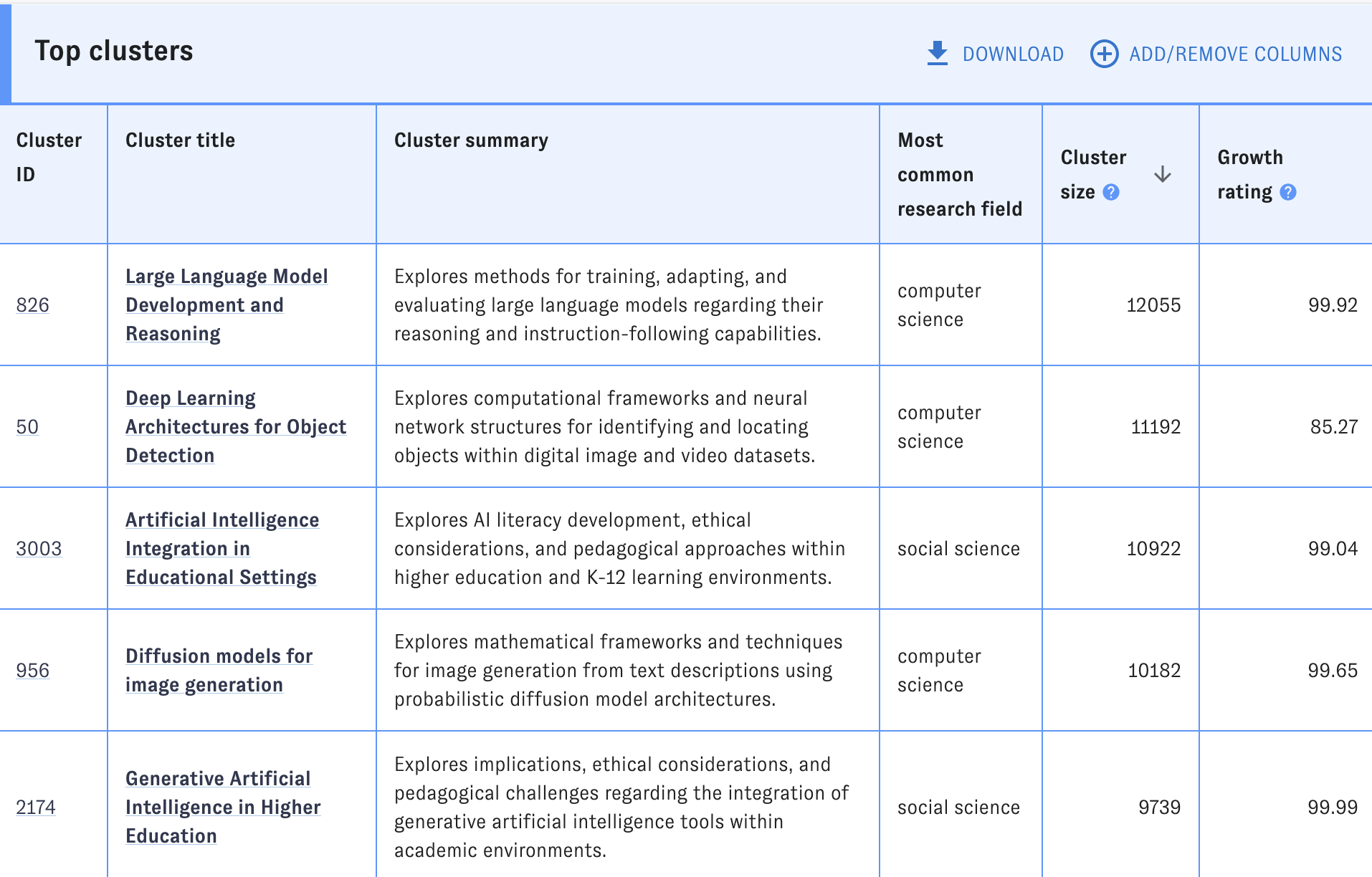The image size is (1372, 877).
Task: Open Large Language Model Development and Reasoning cluster
Action: pos(227,305)
